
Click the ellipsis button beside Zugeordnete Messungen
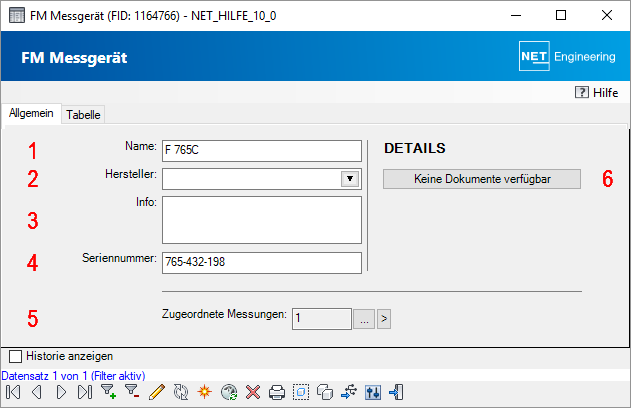pos(364,319)
